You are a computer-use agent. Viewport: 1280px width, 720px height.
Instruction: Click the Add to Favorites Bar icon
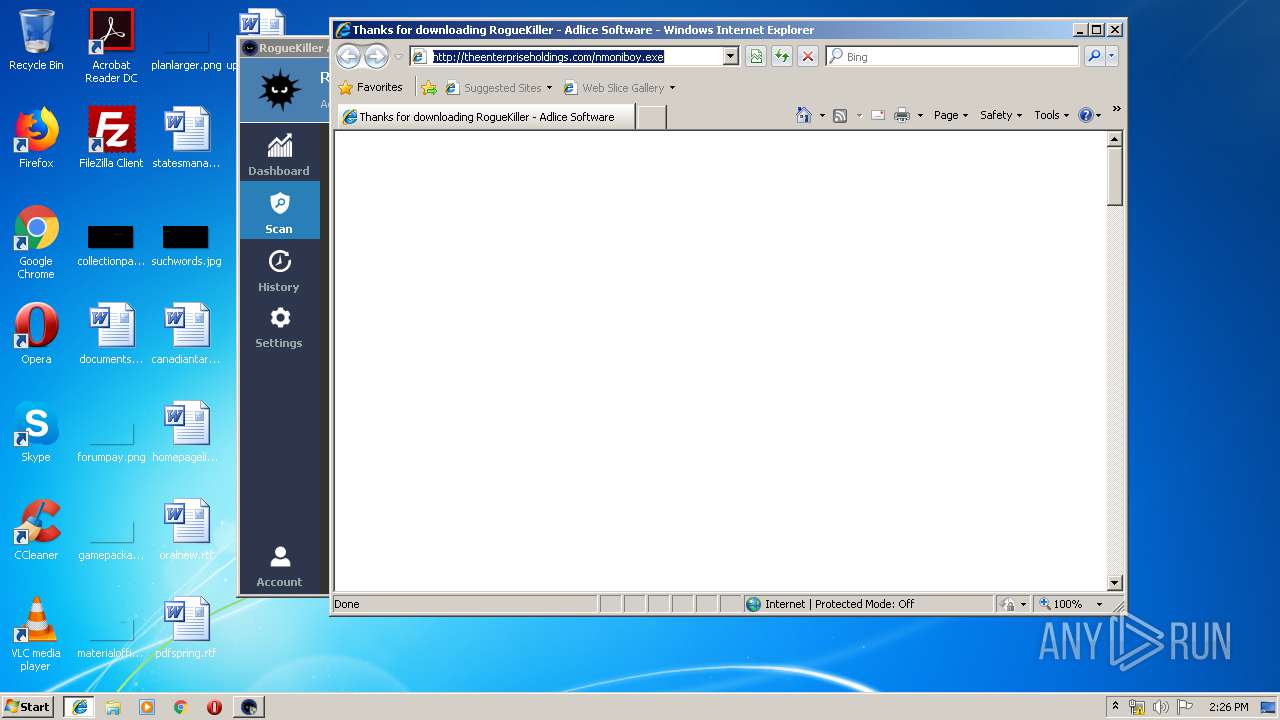[429, 87]
